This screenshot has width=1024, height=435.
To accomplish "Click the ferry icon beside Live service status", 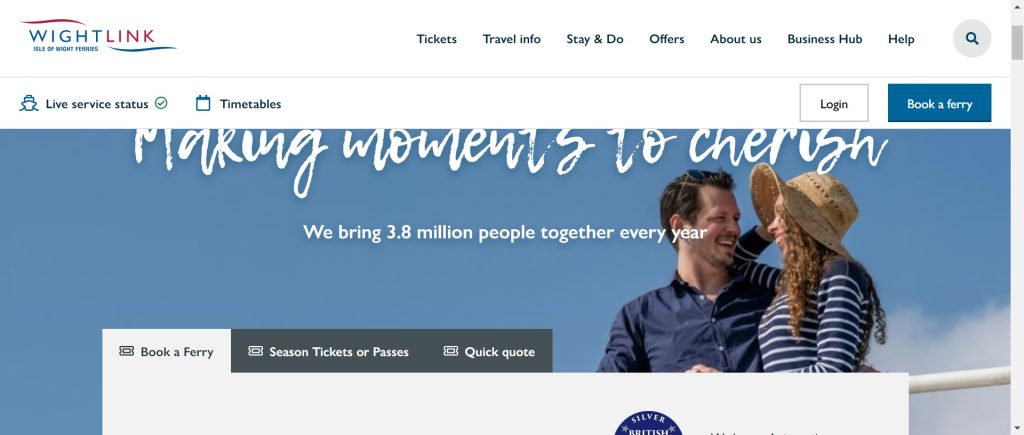I will [x=29, y=103].
